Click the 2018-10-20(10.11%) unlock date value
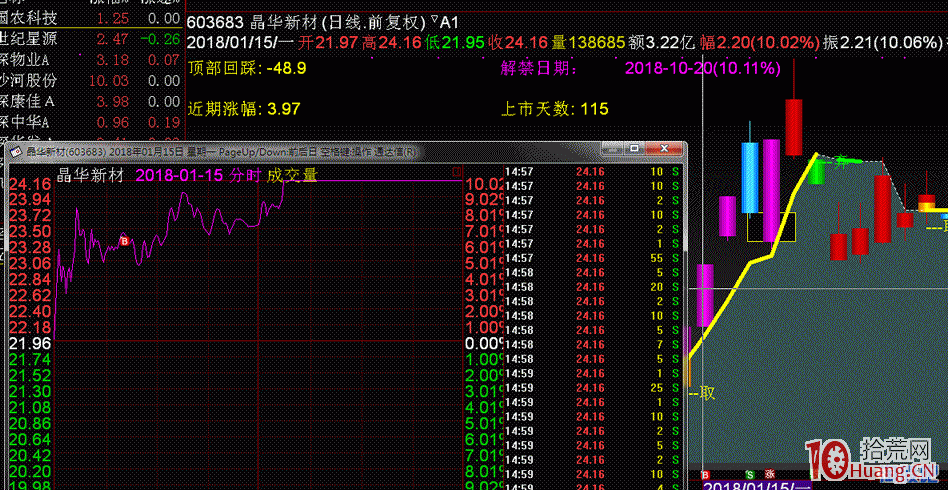Image resolution: width=948 pixels, height=490 pixels. (x=703, y=68)
